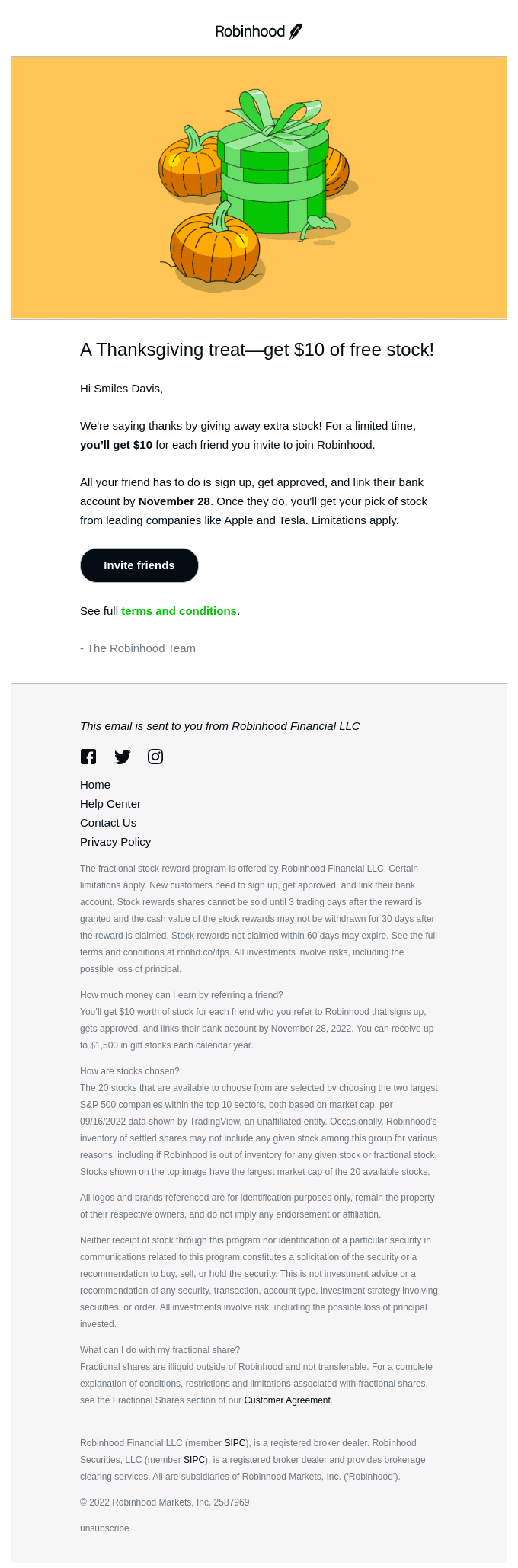
Task: Open the Customer Agreement link
Action: (x=287, y=1400)
